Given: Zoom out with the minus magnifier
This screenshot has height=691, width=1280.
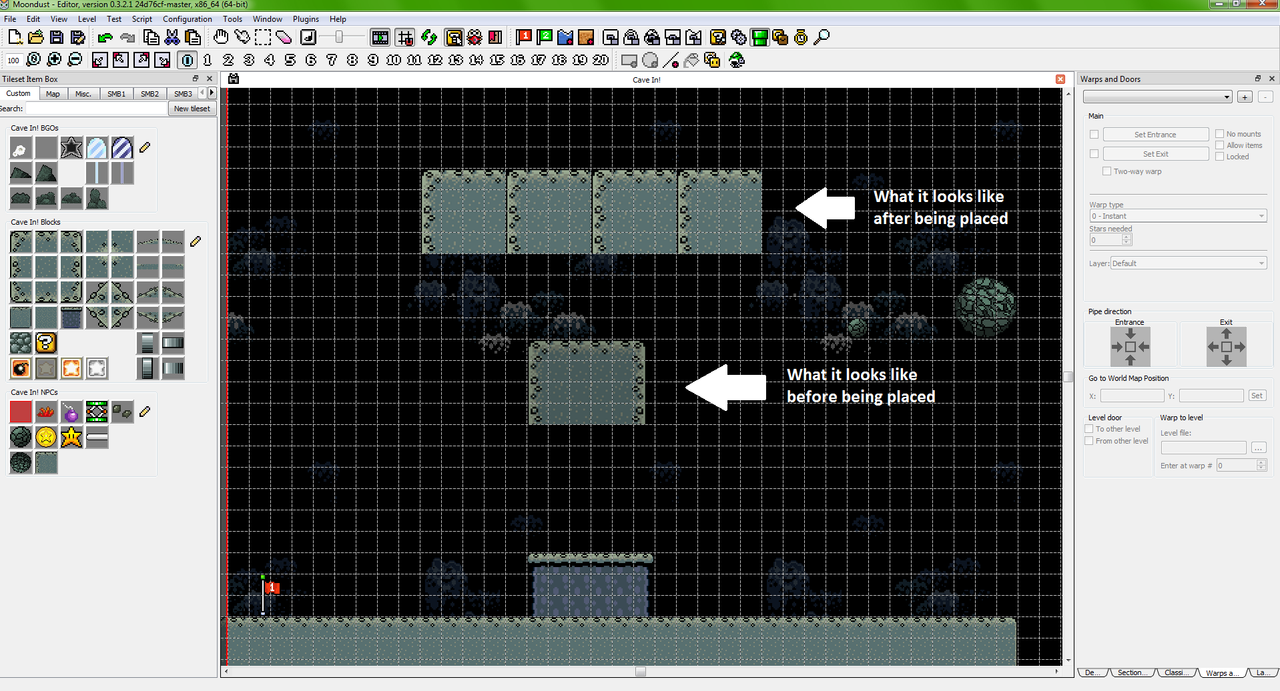Looking at the screenshot, I should point(75,60).
